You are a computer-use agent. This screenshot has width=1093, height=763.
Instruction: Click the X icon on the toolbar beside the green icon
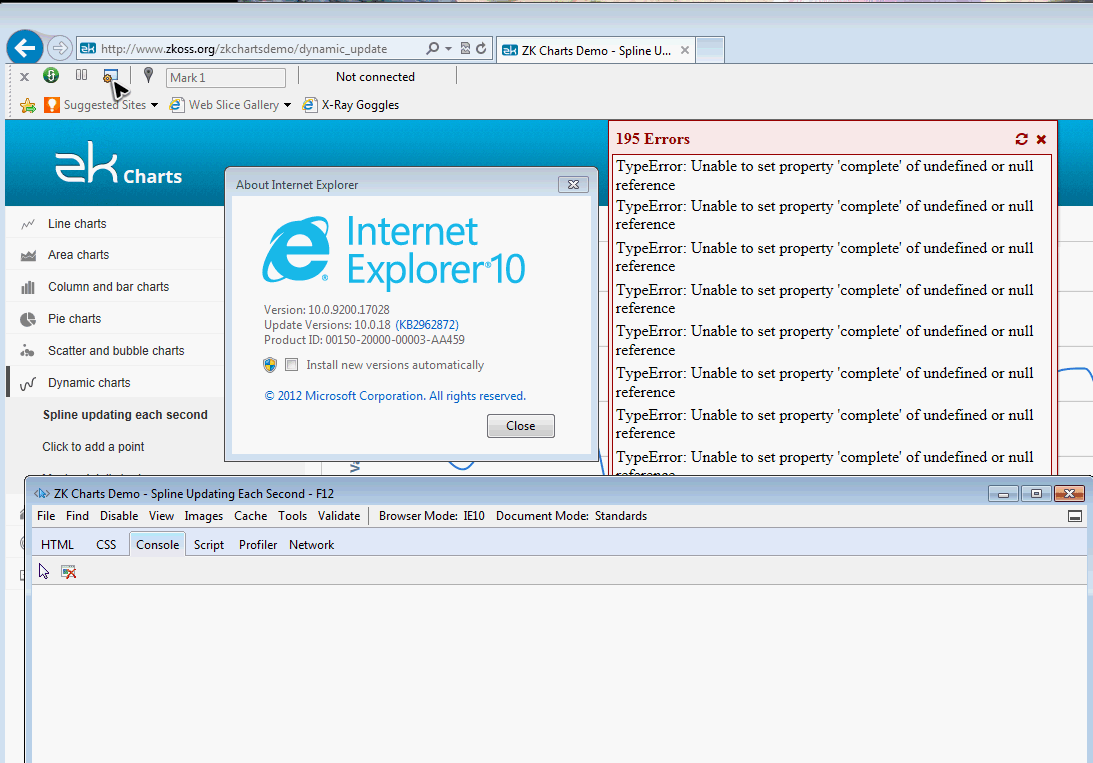[24, 77]
